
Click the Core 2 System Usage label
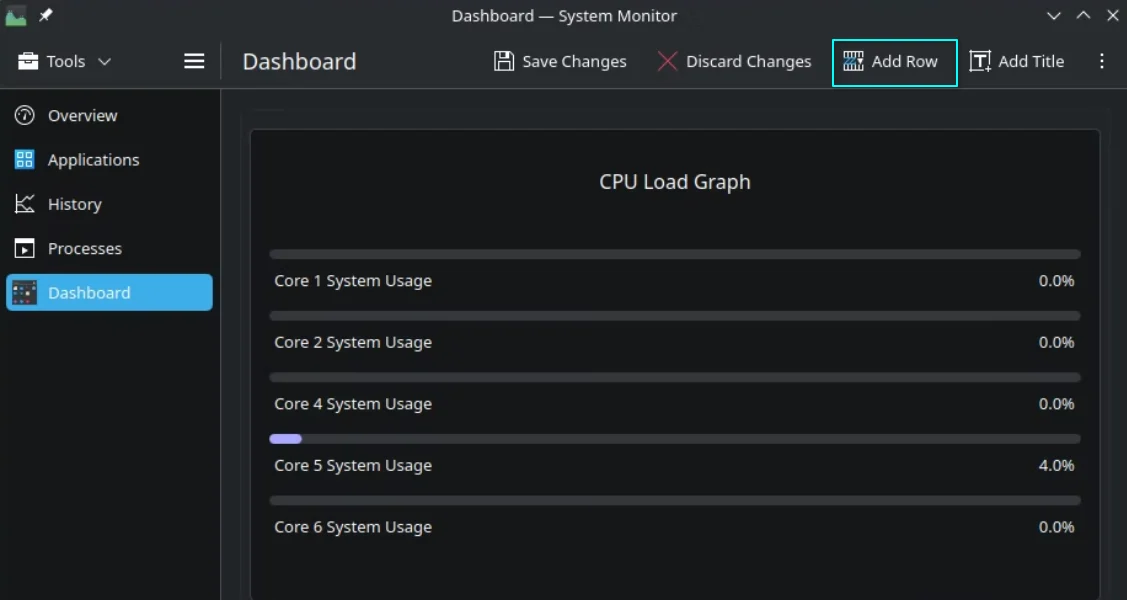coord(353,343)
